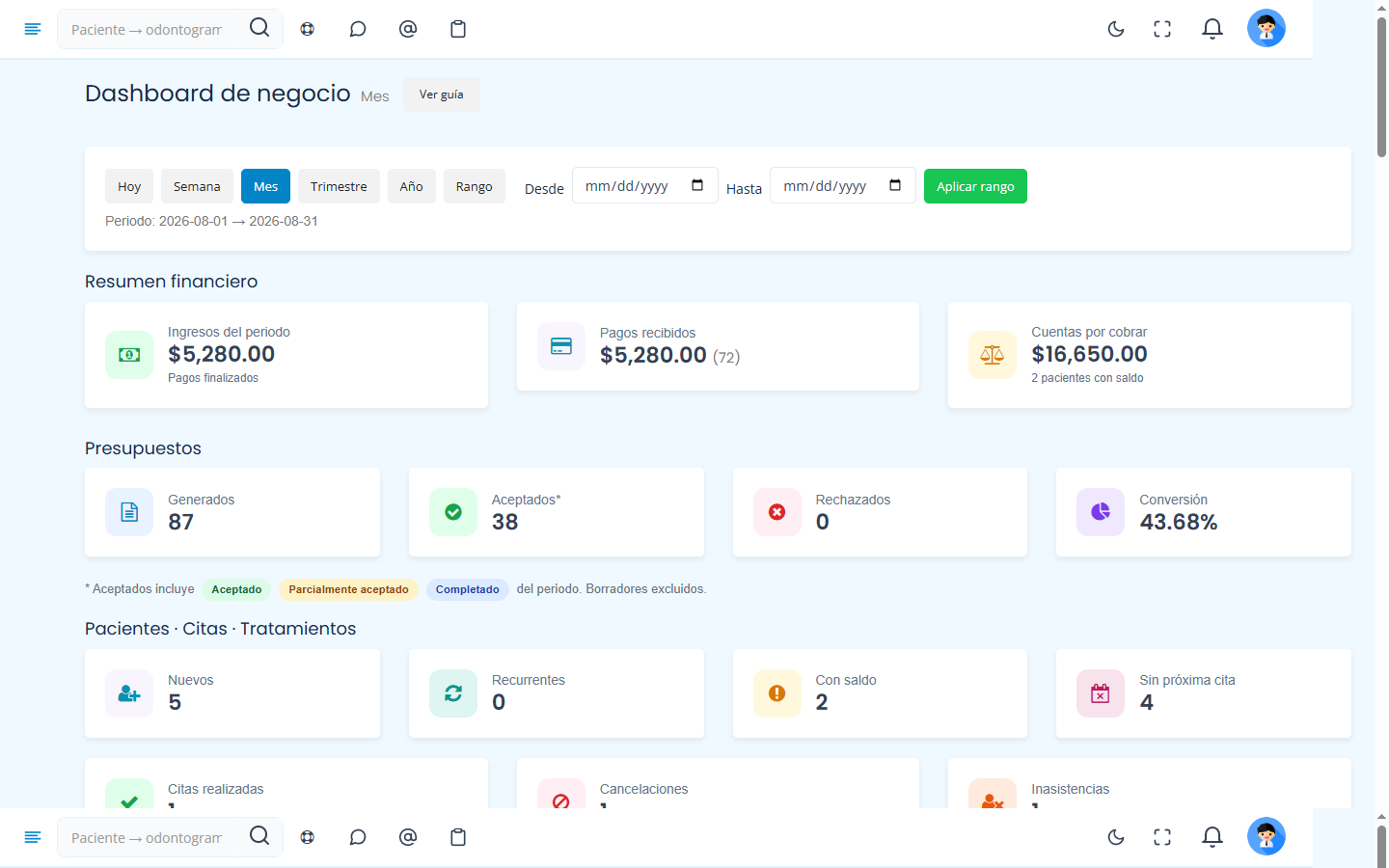The height and width of the screenshot is (868, 1389).
Task: Open the Ver guía button
Action: [442, 95]
